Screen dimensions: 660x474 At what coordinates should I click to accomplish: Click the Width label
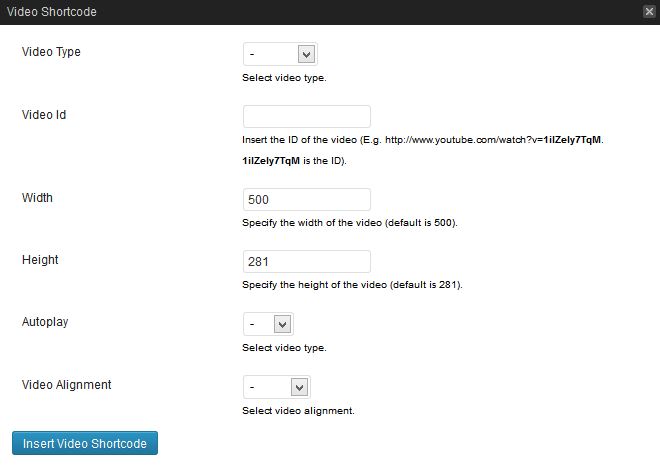[37, 198]
